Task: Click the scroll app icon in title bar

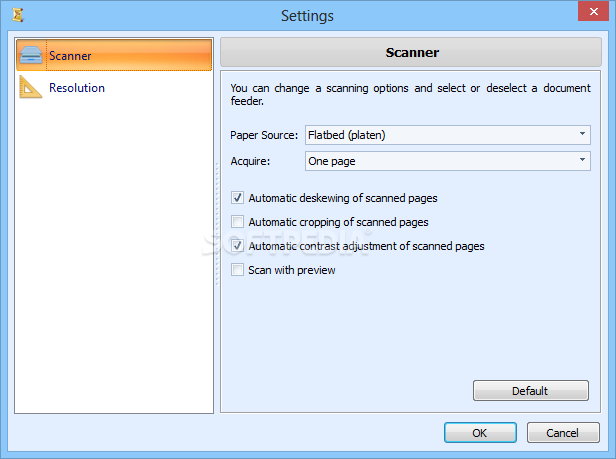Action: (18, 15)
